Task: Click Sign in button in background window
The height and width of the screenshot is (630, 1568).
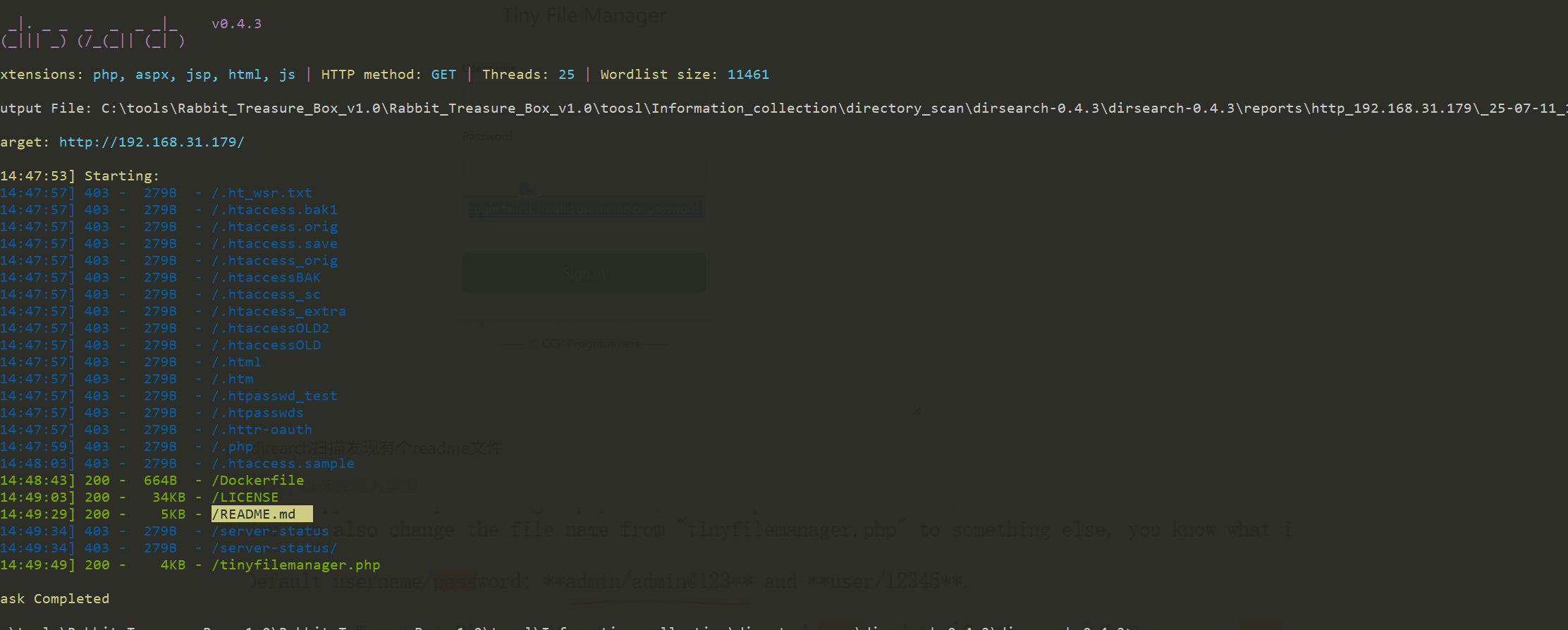Action: tap(584, 273)
